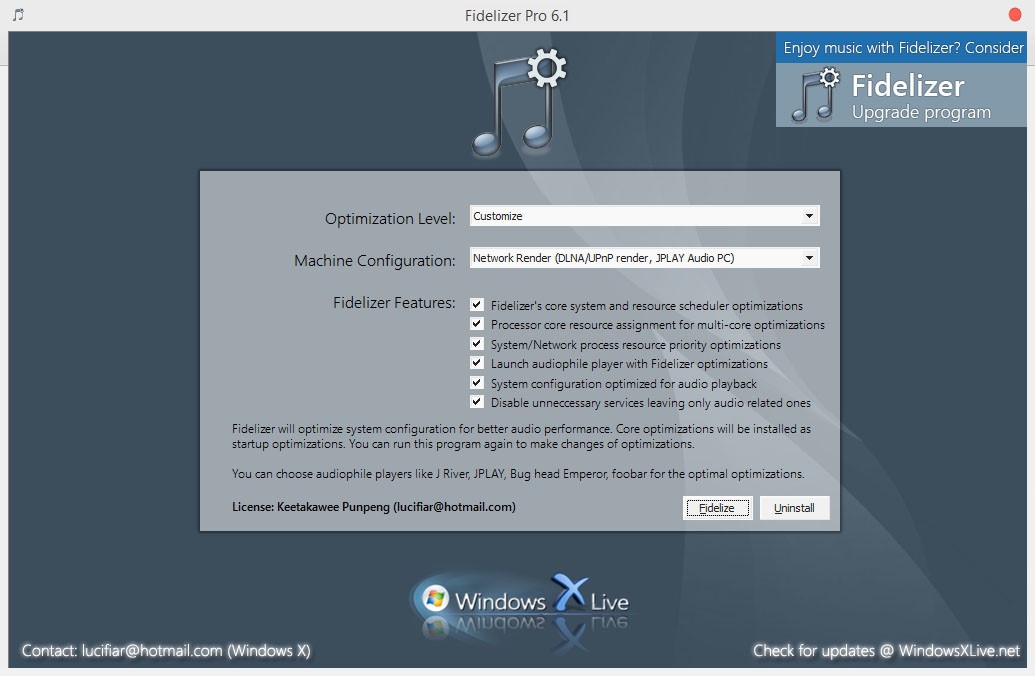Open Check for updates @ WindowsXLive.net link
This screenshot has width=1035, height=676.
coord(886,650)
